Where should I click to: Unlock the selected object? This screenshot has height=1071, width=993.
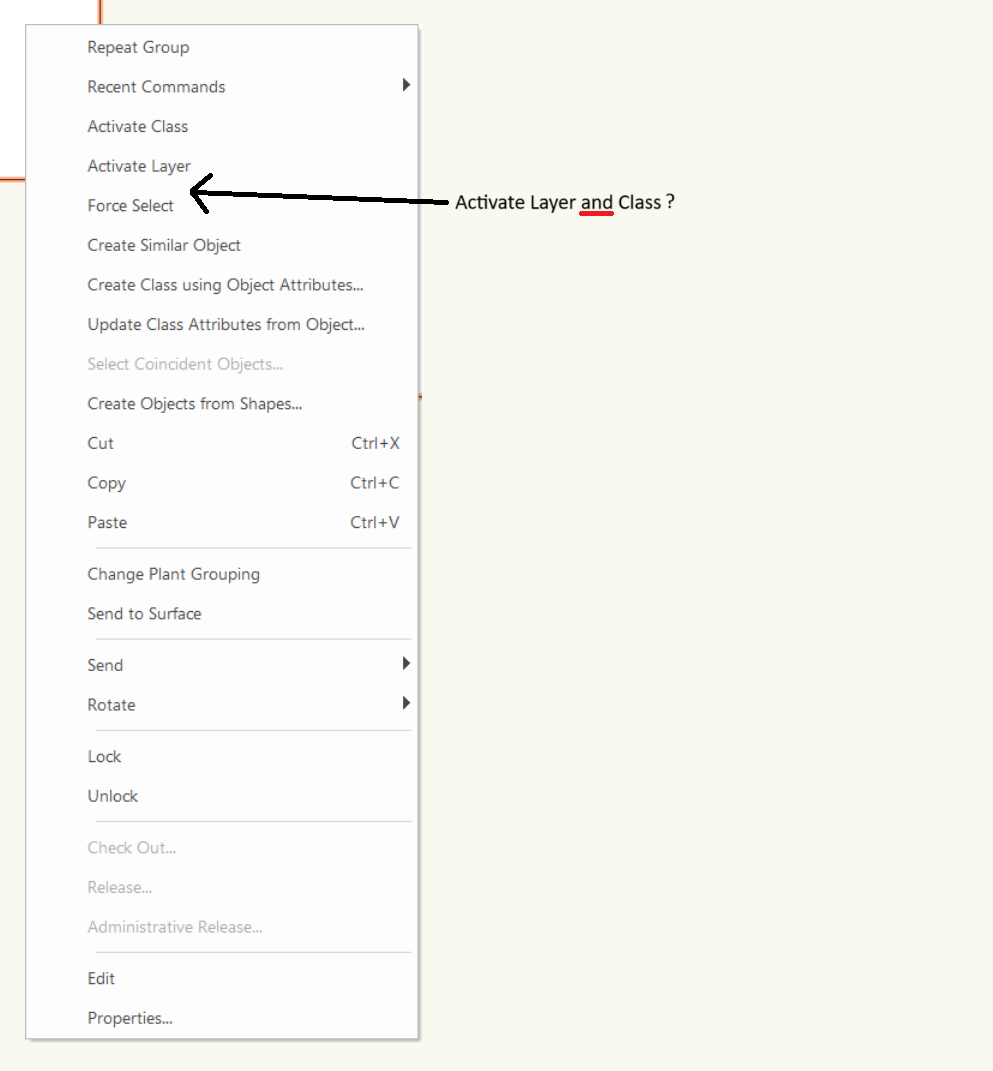pyautogui.click(x=112, y=796)
